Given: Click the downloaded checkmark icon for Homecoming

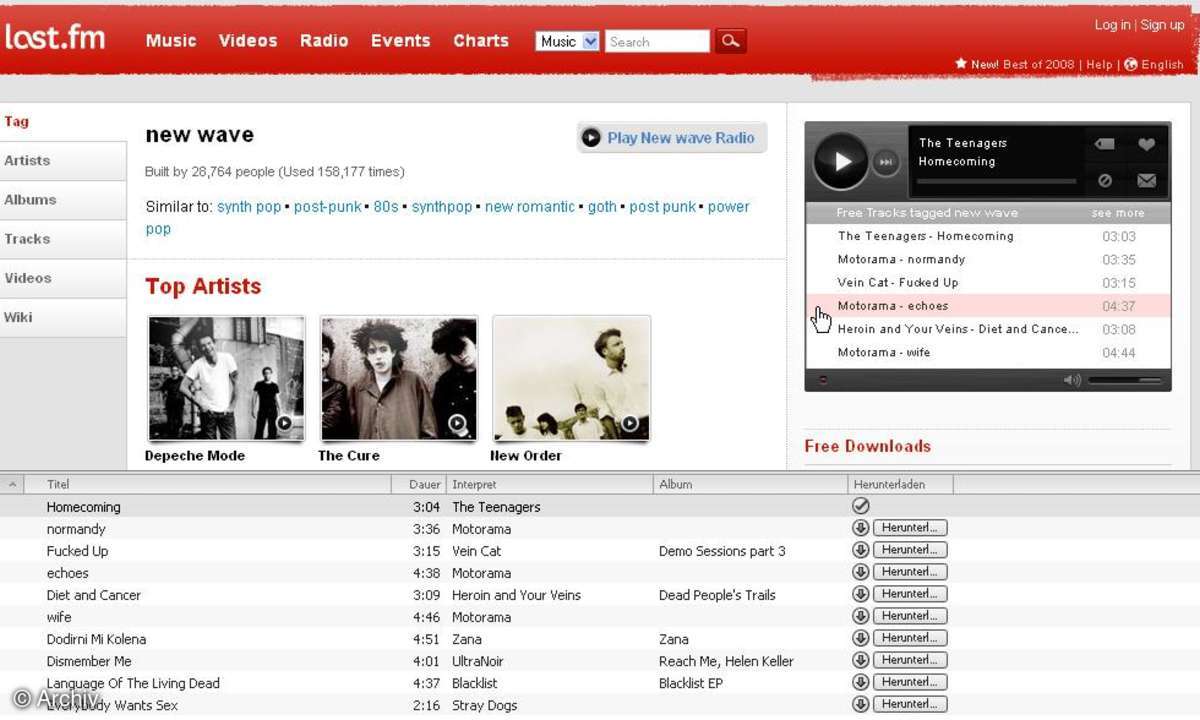Looking at the screenshot, I should (860, 507).
